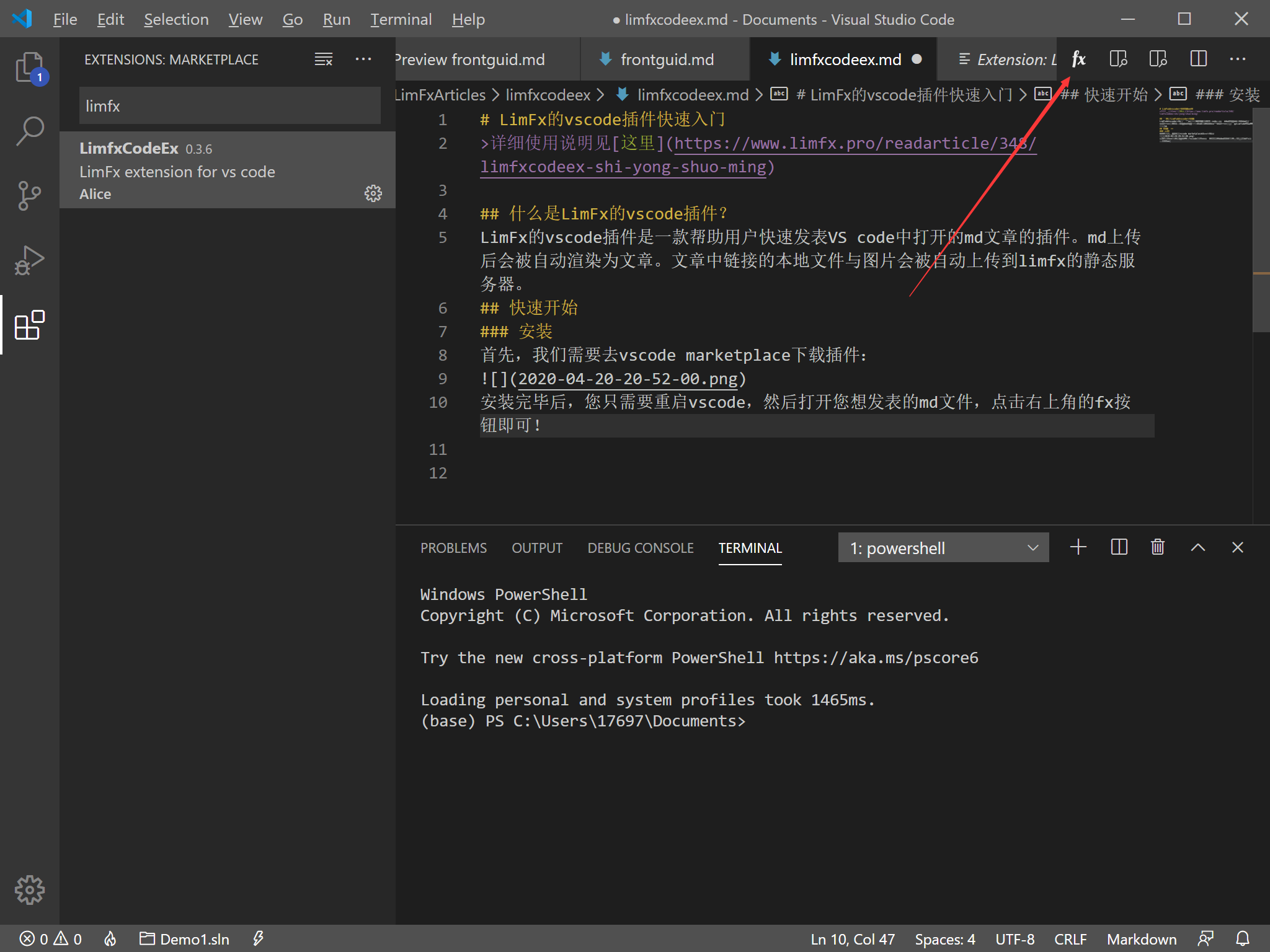Switch to OUTPUT panel tab
This screenshot has height=952, width=1270.
tap(537, 548)
